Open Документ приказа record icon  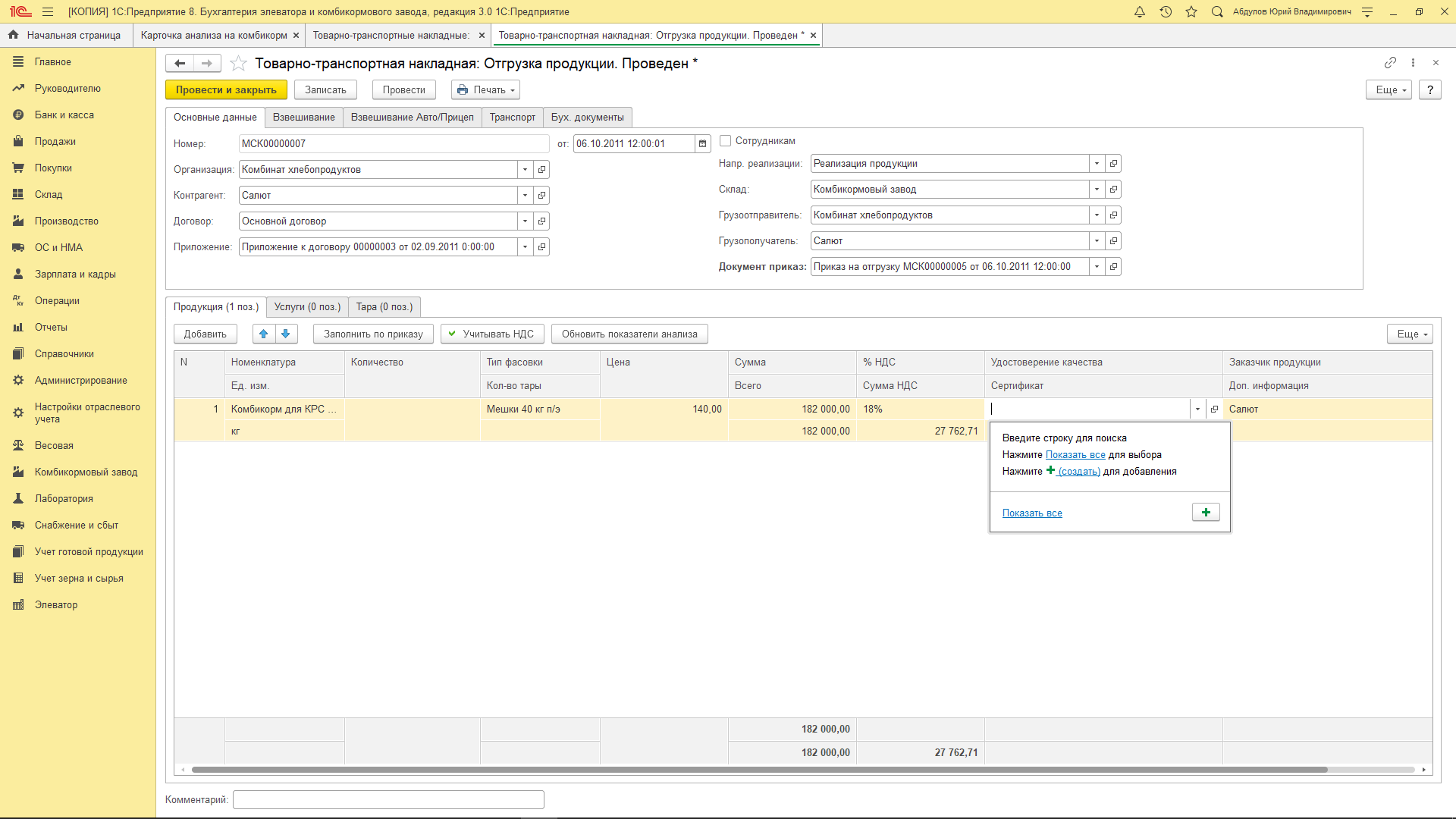[x=1113, y=266]
